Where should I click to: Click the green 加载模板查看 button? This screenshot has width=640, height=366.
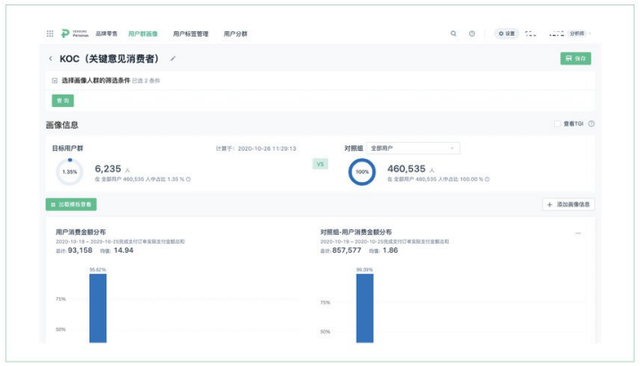[71, 204]
